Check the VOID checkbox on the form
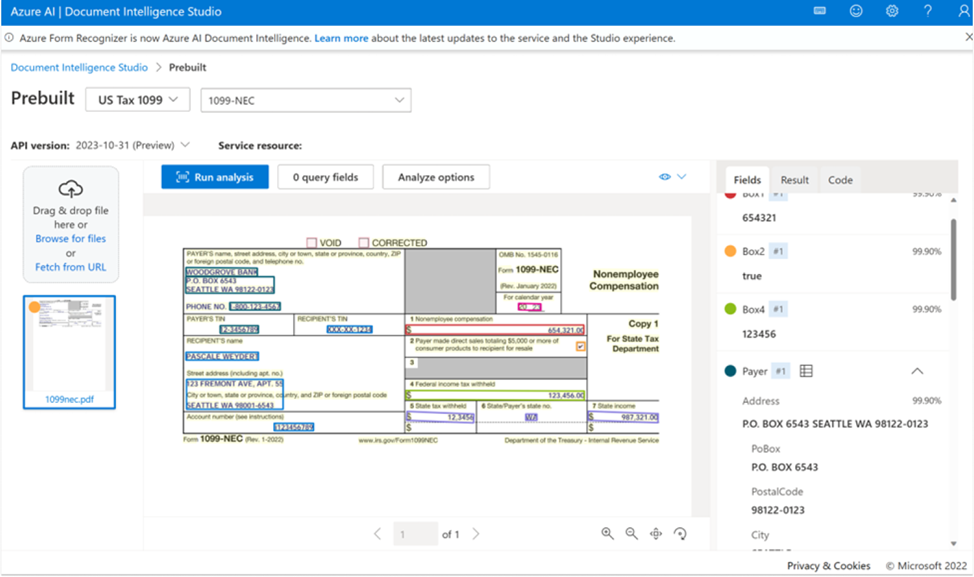This screenshot has height=577, width=974. click(x=312, y=242)
